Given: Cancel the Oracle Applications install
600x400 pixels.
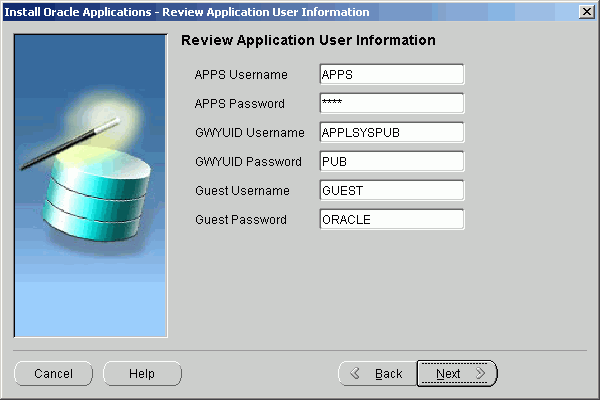Looking at the screenshot, I should click(x=54, y=373).
